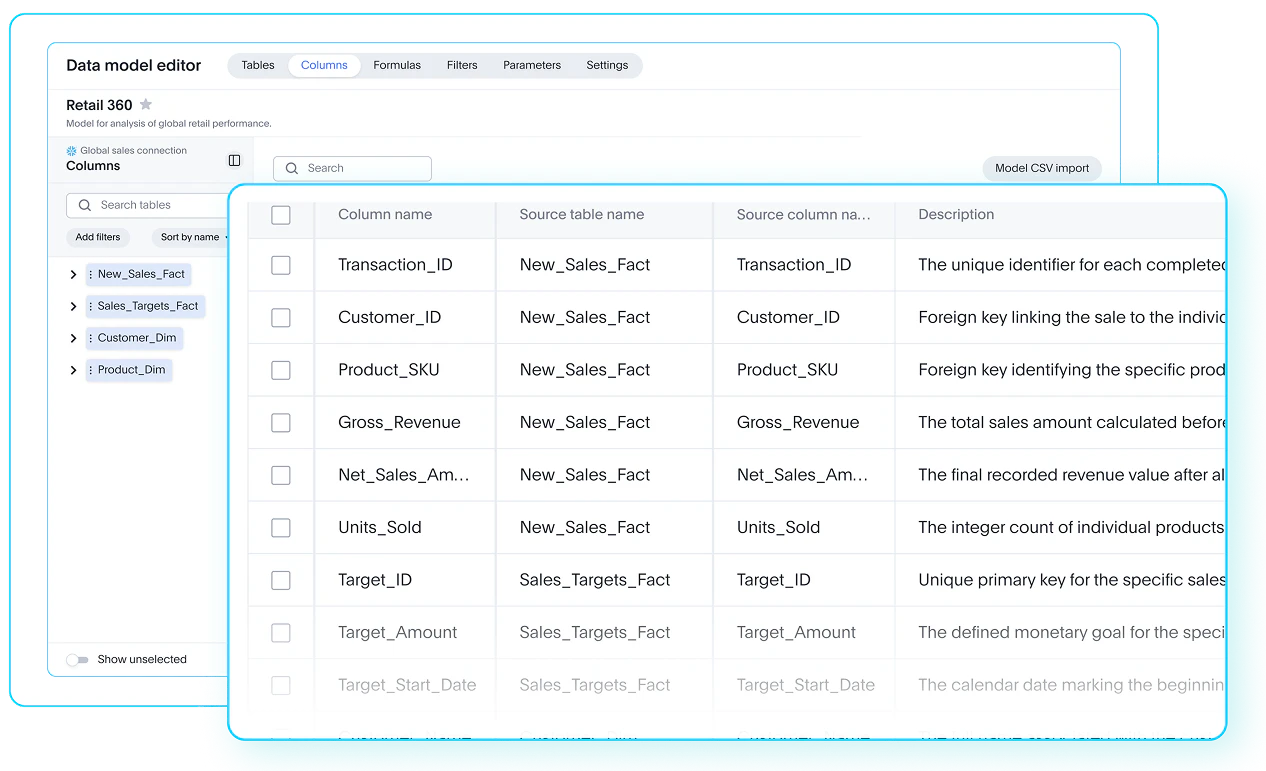This screenshot has width=1266, height=771.
Task: Click description starting 'Unique primary key'
Action: pyautogui.click(x=1072, y=580)
